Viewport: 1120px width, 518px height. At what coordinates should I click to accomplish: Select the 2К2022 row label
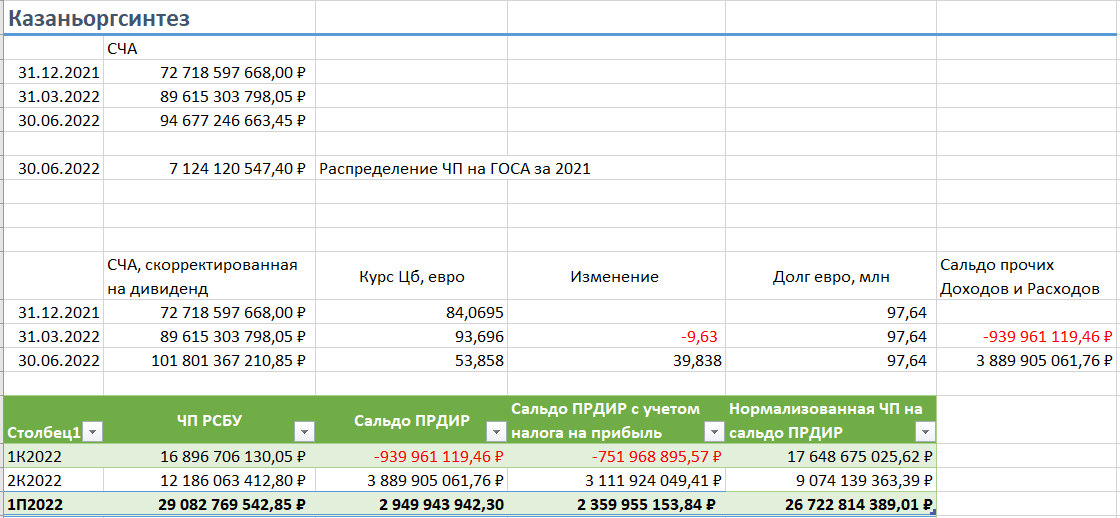pyautogui.click(x=54, y=479)
